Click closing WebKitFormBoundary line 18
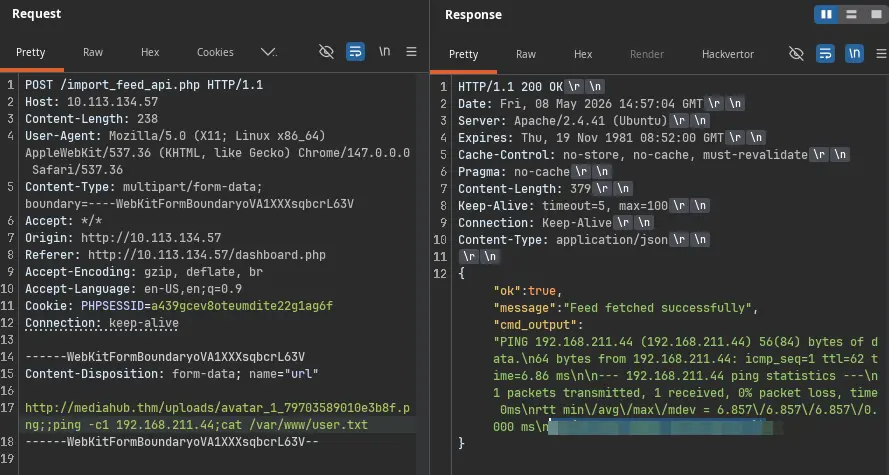Viewport: 889px width, 475px height. (172, 442)
